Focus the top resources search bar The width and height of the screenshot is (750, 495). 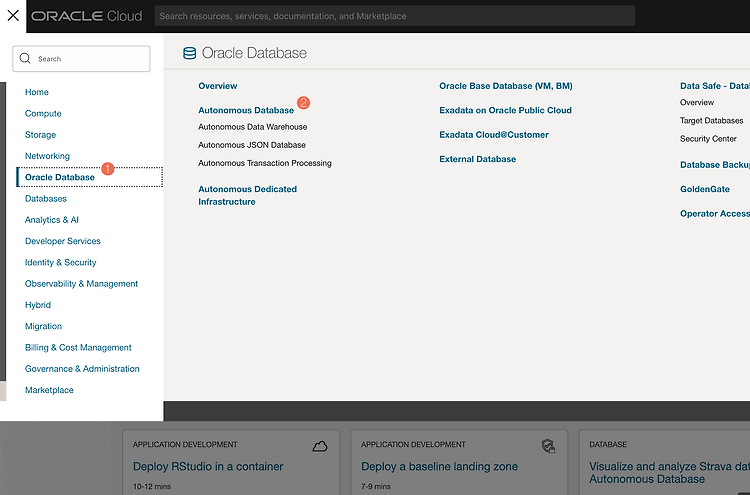click(x=395, y=16)
